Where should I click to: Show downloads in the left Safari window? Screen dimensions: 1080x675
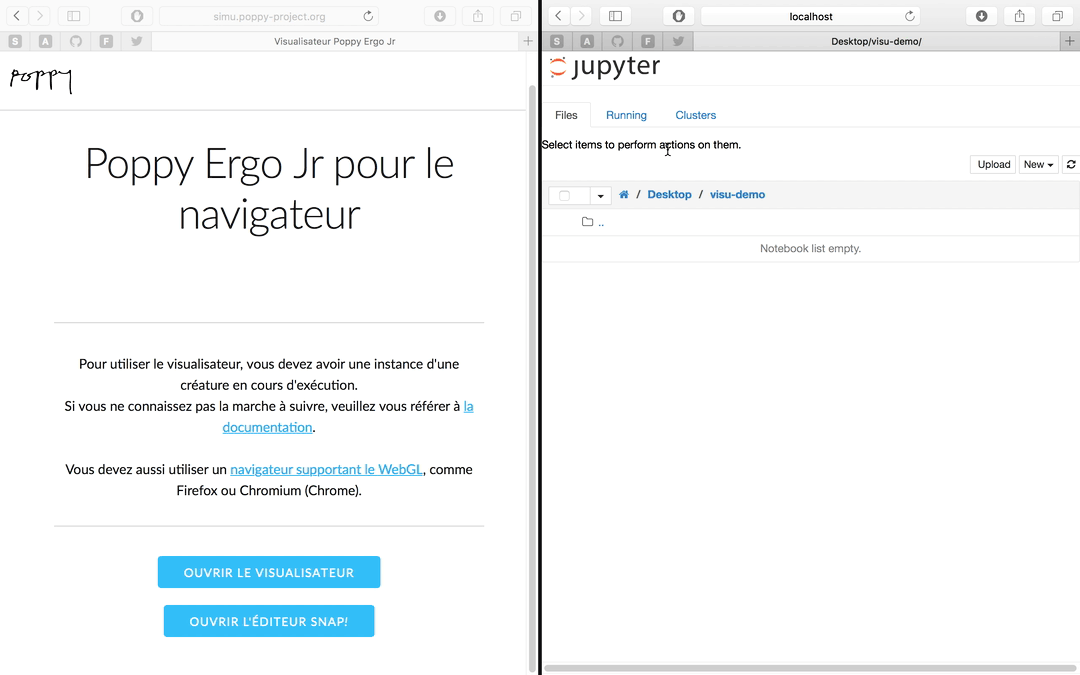pos(440,16)
